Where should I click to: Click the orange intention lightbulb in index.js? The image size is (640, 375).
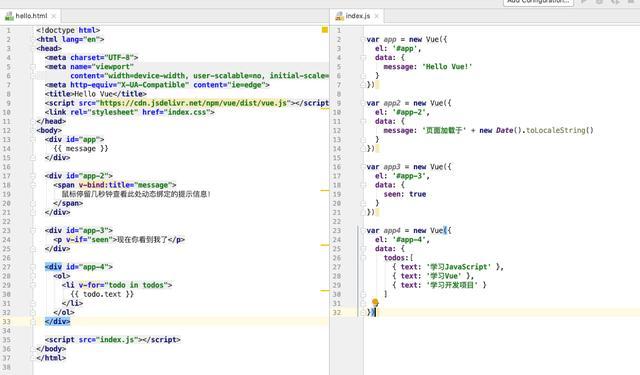pyautogui.click(x=375, y=302)
